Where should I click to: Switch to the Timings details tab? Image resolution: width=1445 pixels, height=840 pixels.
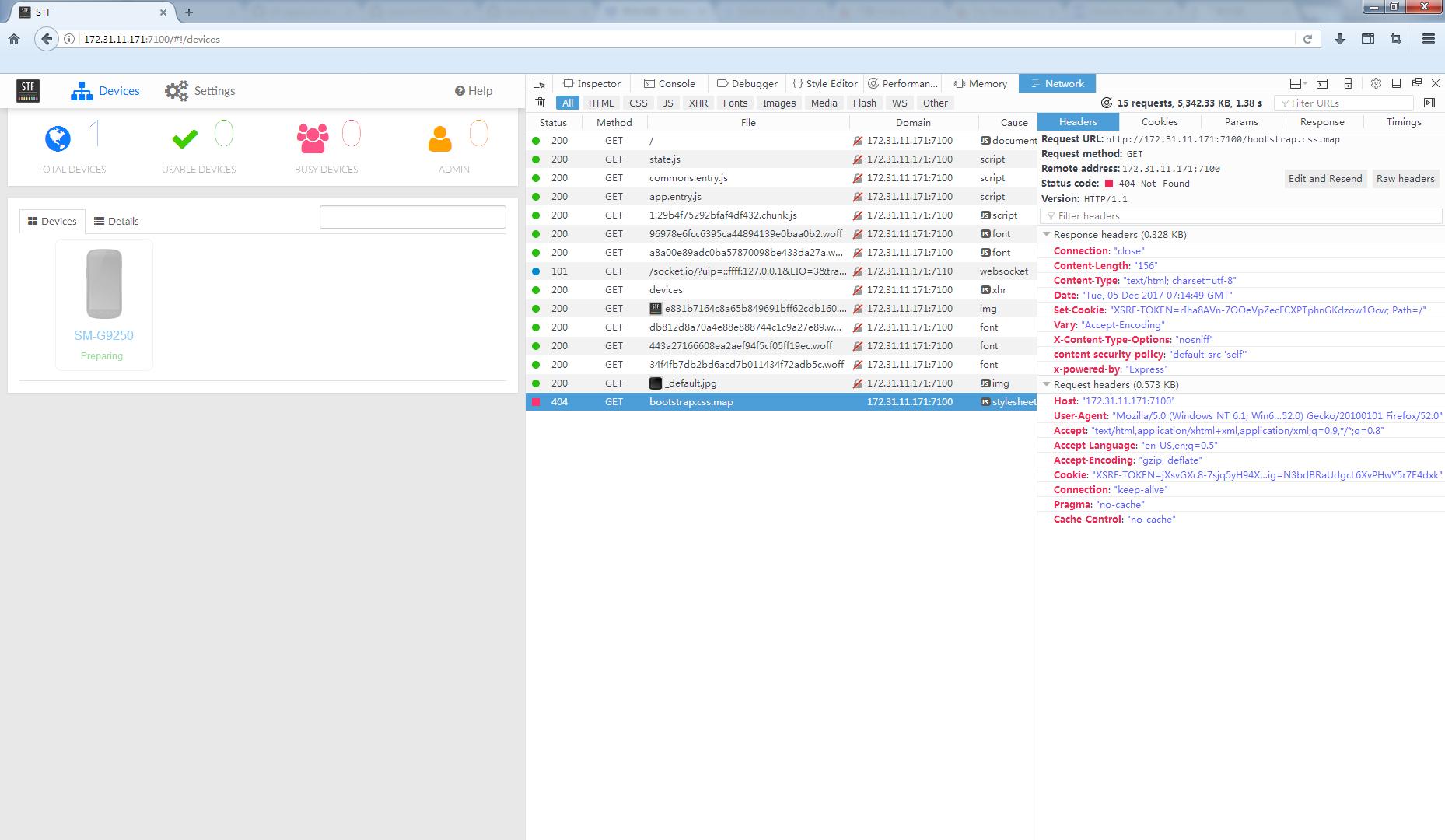click(x=1404, y=121)
